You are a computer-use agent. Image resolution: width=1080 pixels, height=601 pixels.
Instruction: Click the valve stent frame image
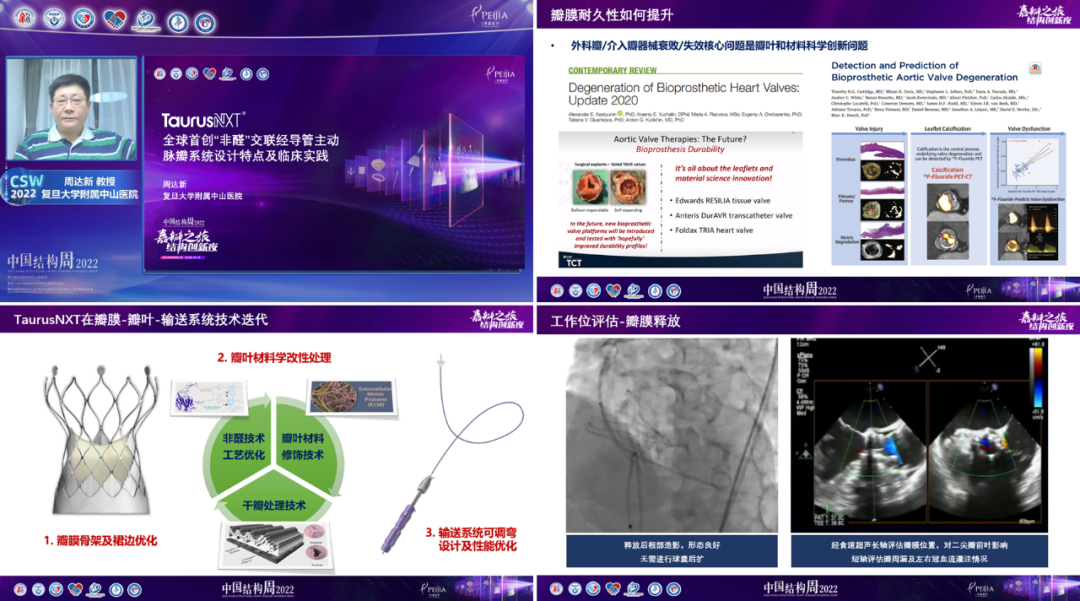[96, 441]
